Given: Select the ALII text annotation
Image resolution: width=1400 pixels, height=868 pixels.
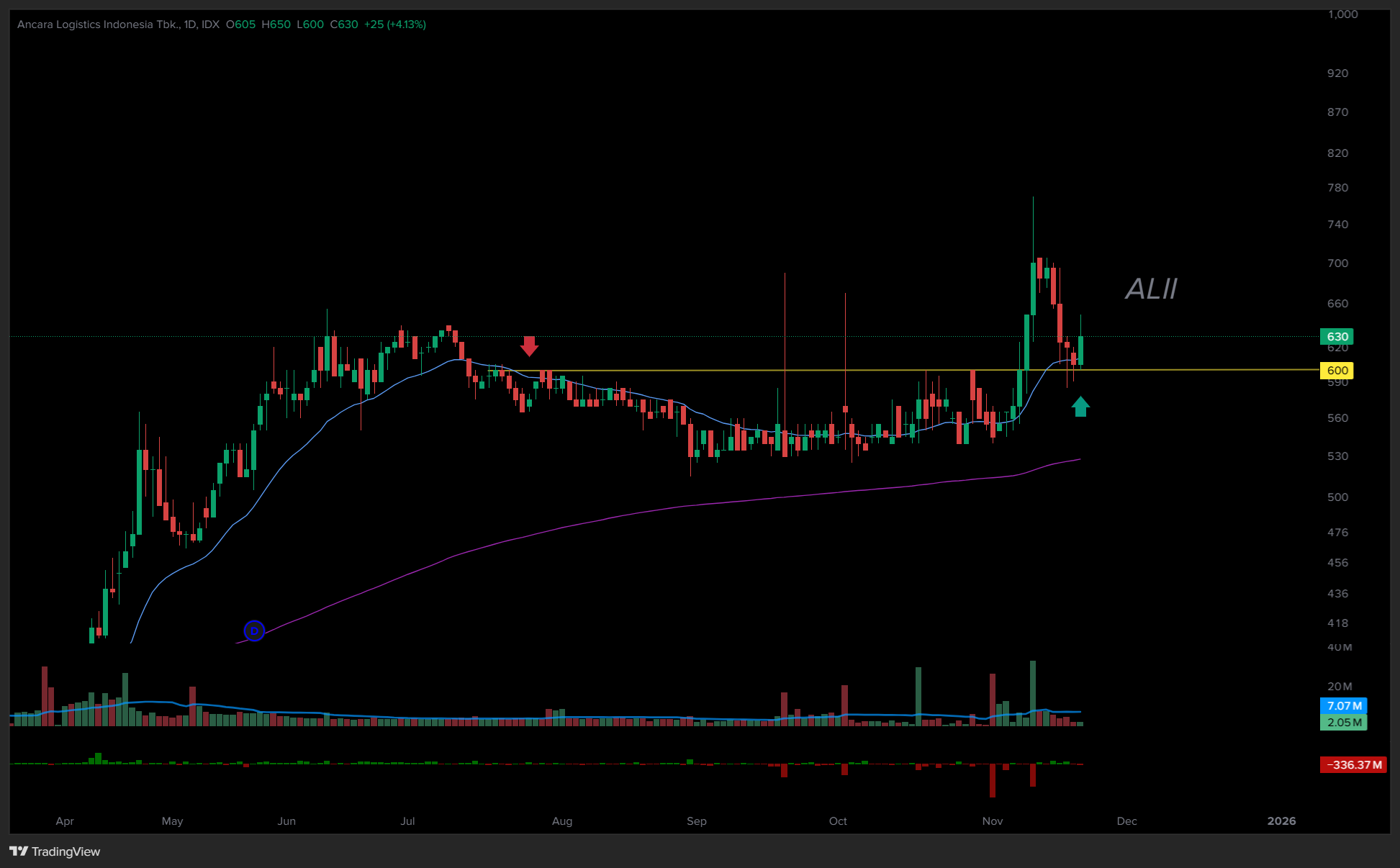Looking at the screenshot, I should tap(1150, 289).
